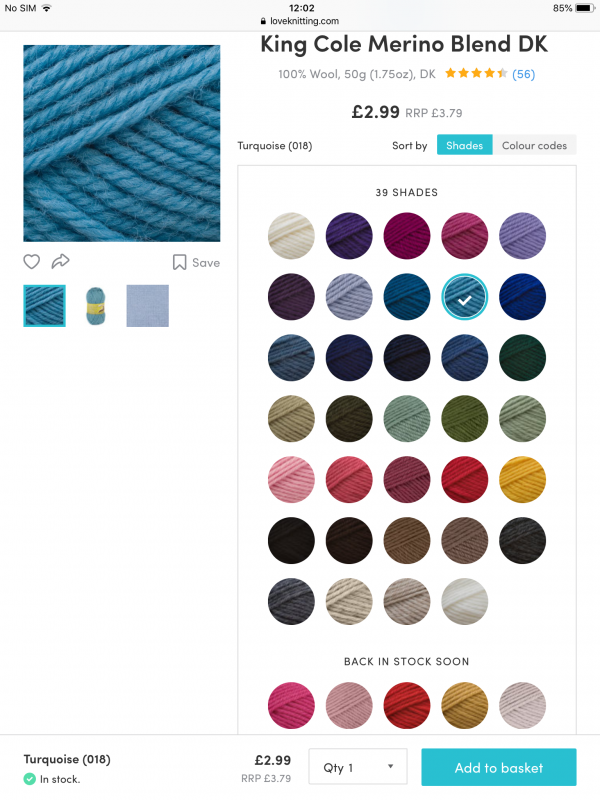The image size is (600, 800).
Task: Tap the loveknitting.com address bar
Action: 300,21
